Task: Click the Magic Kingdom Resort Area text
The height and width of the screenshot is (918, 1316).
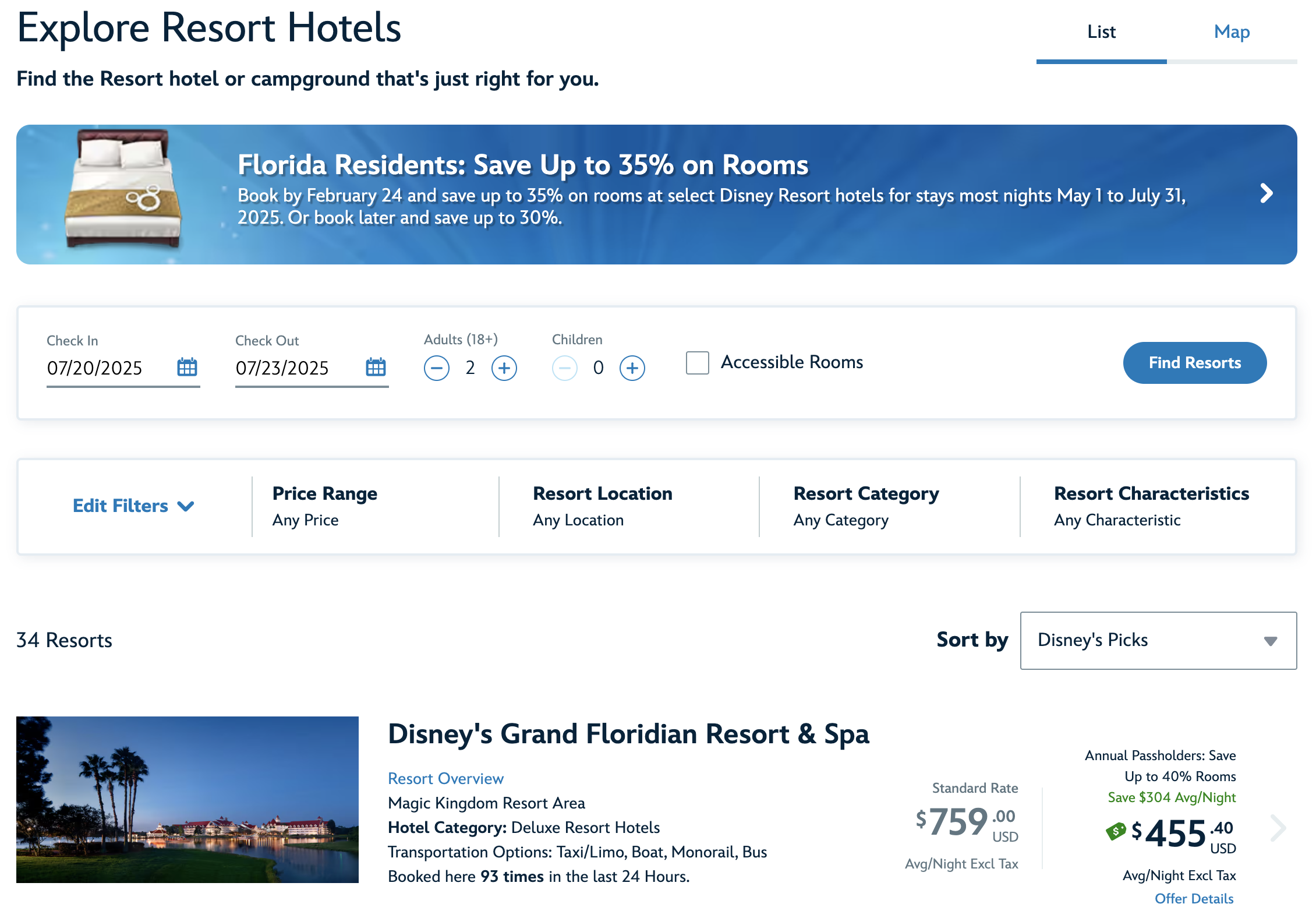Action: click(x=486, y=803)
